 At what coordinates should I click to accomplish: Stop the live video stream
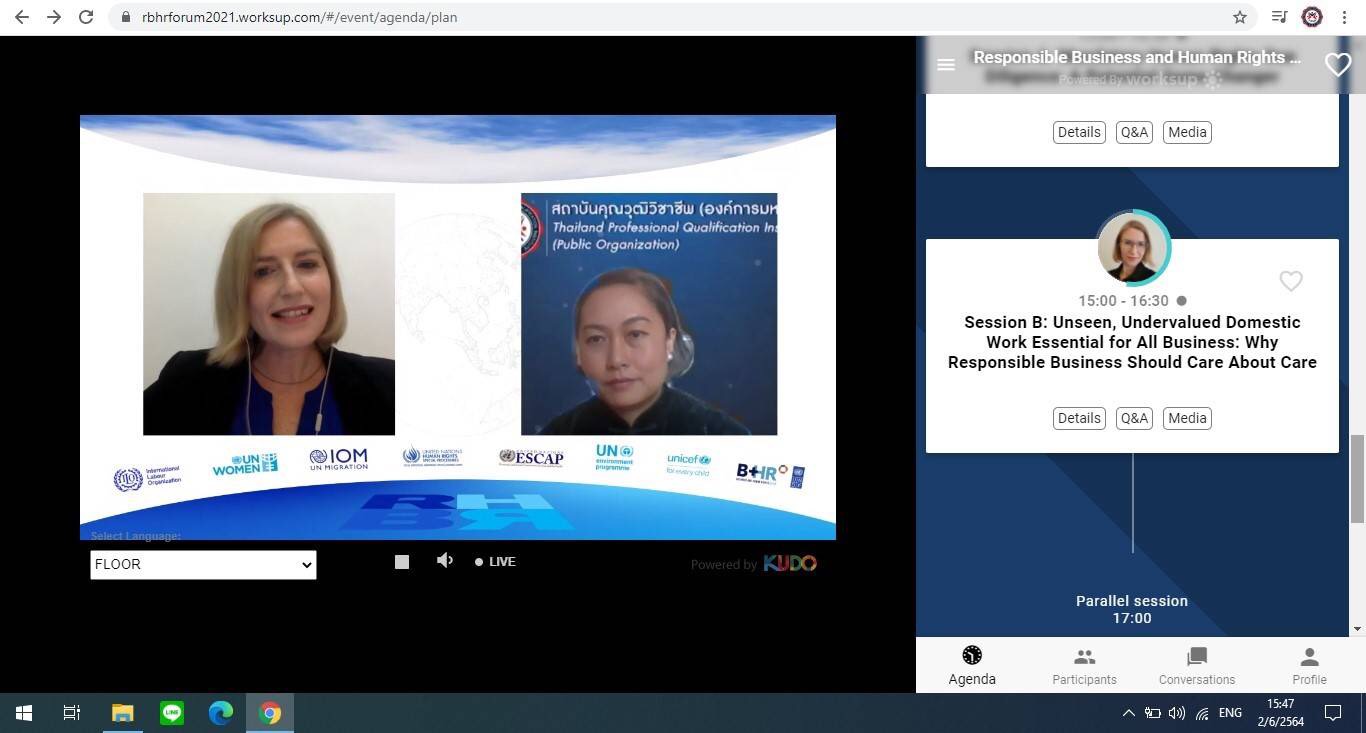402,562
